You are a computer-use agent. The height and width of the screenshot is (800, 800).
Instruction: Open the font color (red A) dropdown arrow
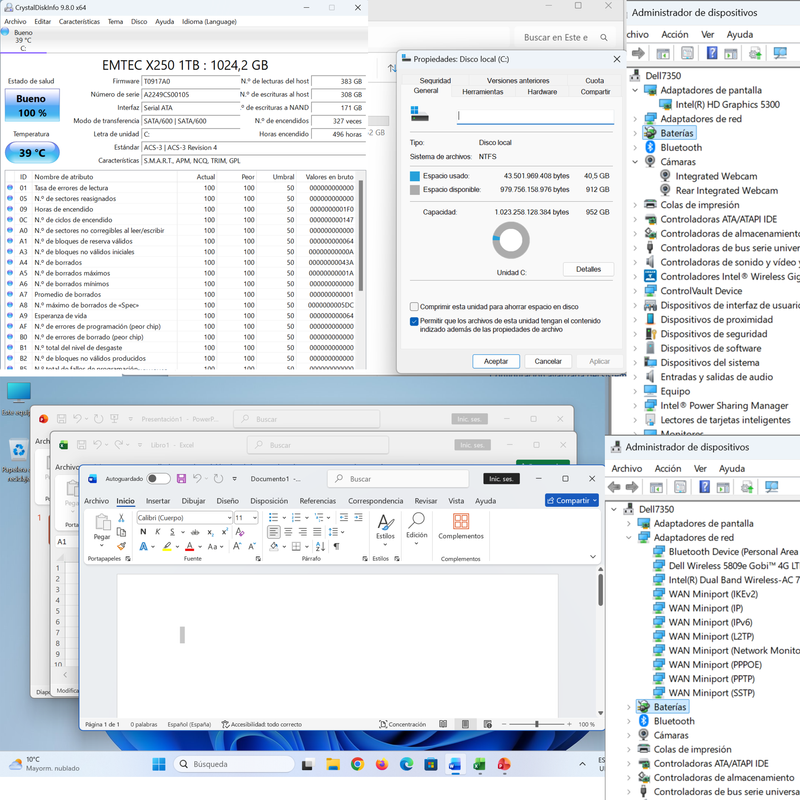coord(200,546)
